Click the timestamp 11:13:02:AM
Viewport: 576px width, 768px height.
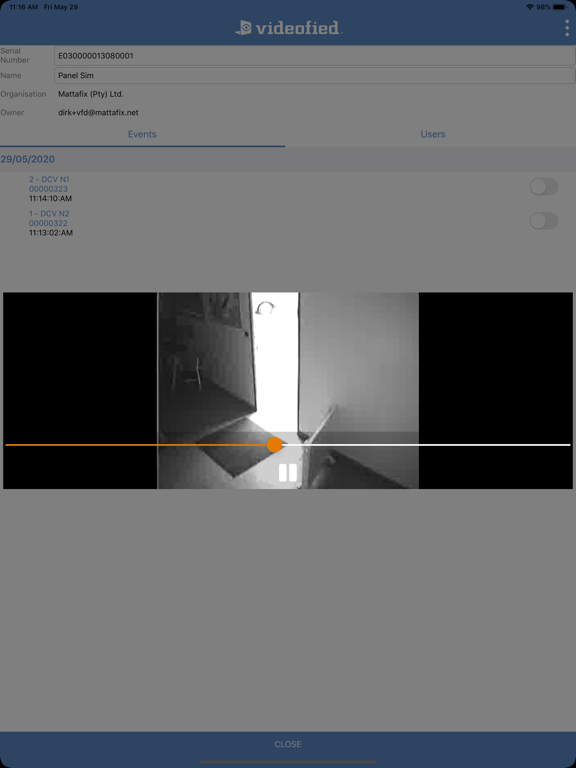pyautogui.click(x=51, y=233)
